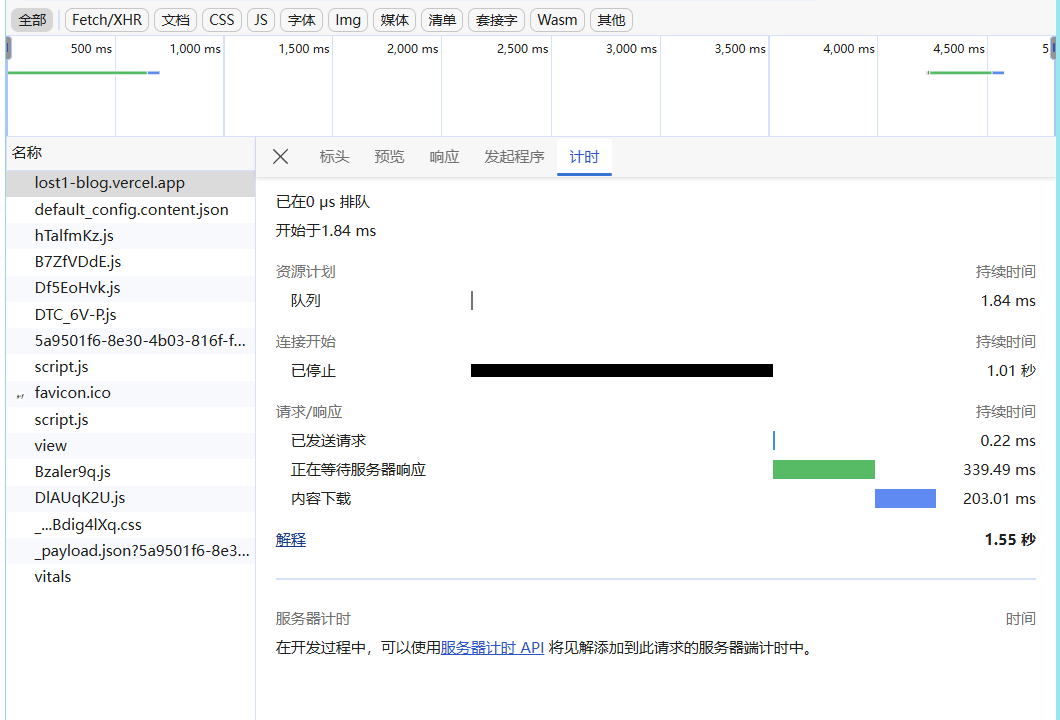Enable the Fetch/XHR filter
Viewport: 1060px width, 720px height.
click(x=106, y=20)
